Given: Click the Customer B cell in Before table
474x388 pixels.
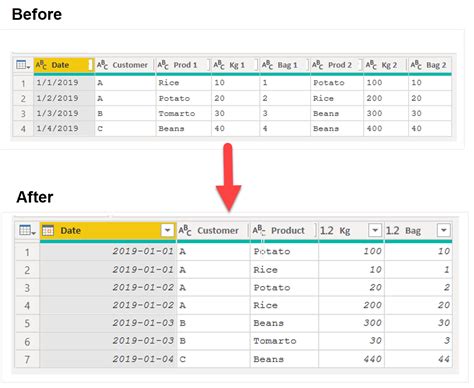Looking at the screenshot, I should coord(125,114).
